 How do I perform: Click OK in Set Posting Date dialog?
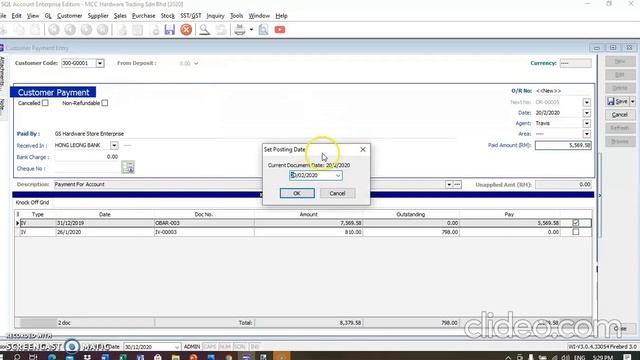coord(297,193)
